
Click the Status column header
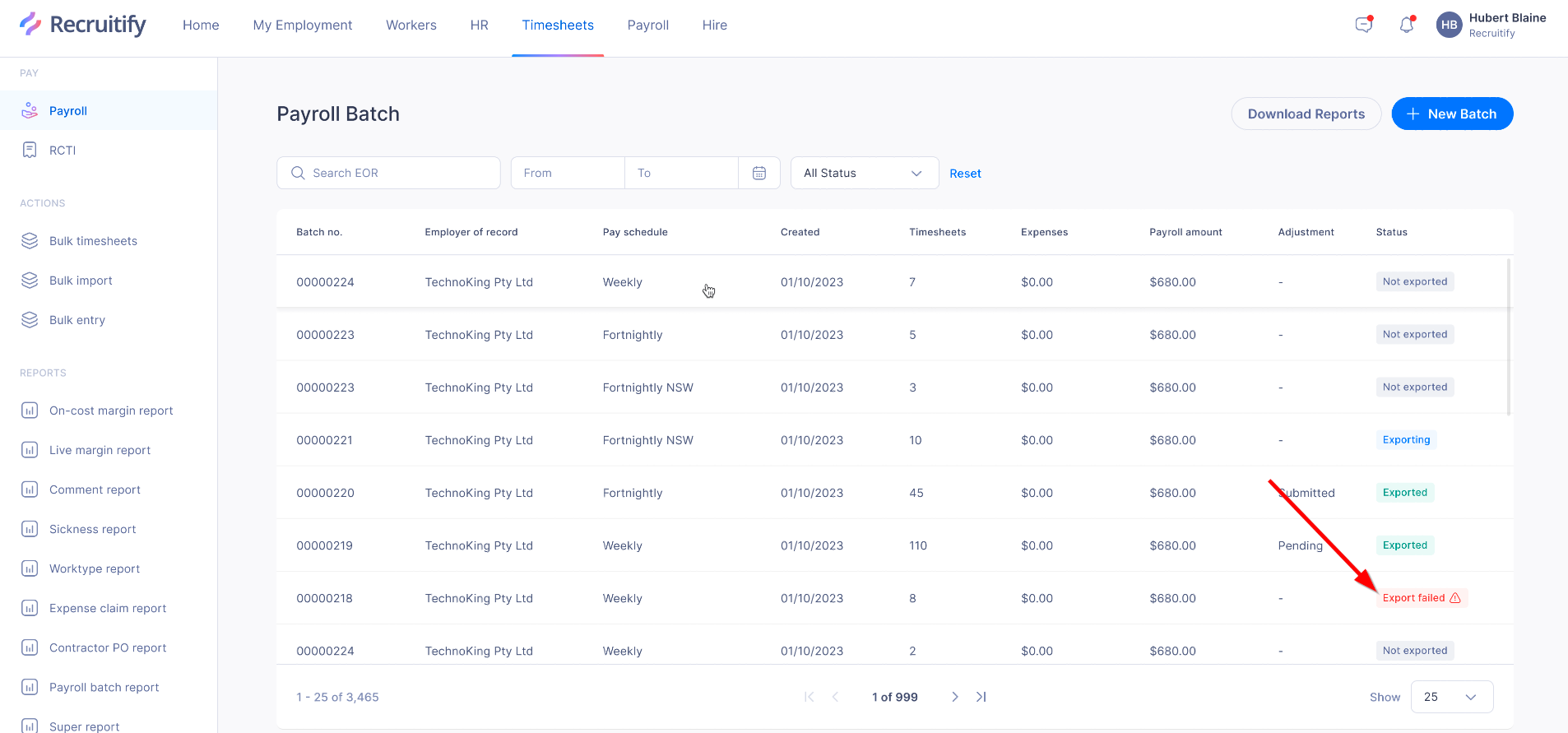(x=1391, y=232)
